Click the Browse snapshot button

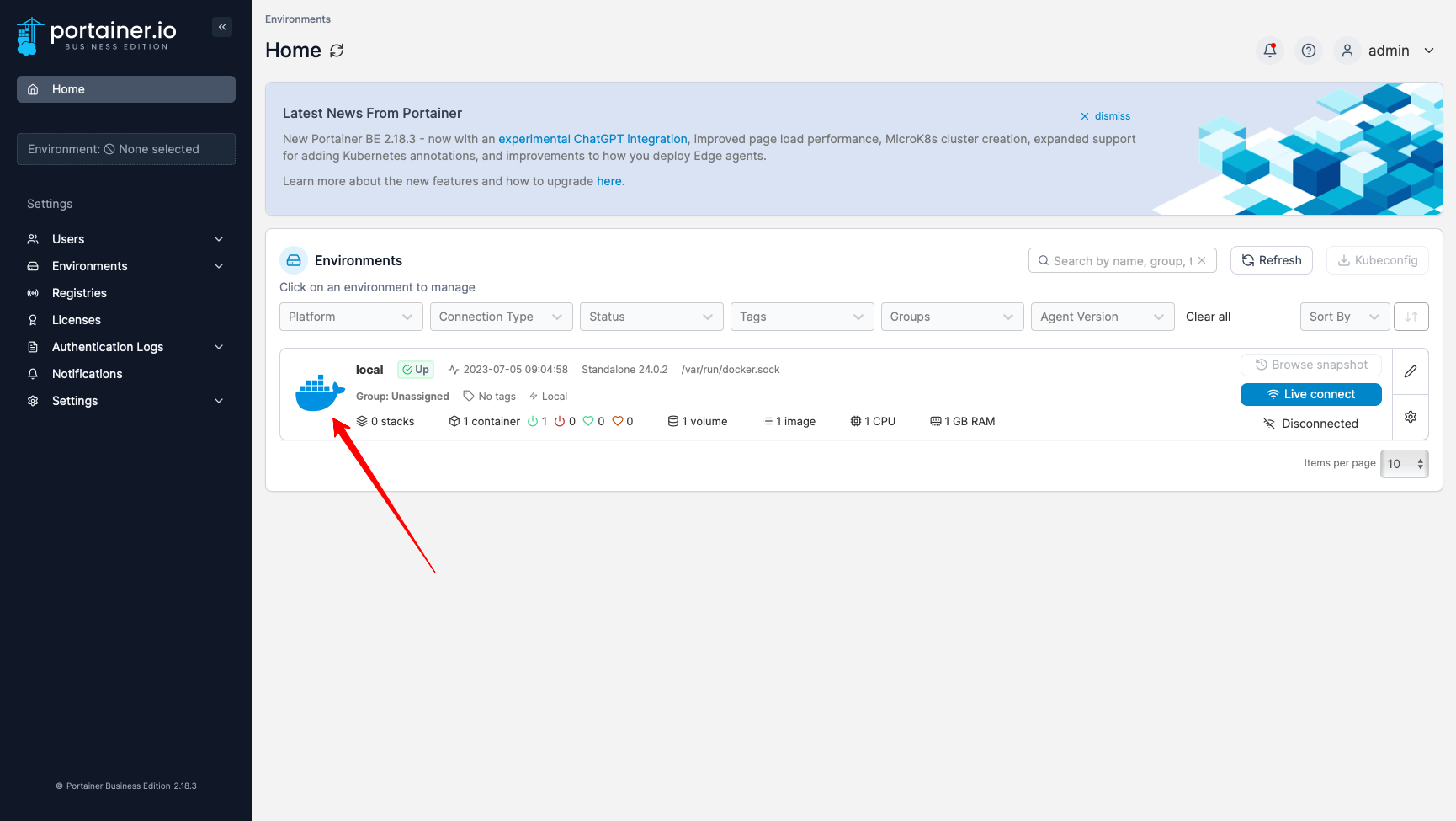[x=1311, y=365]
